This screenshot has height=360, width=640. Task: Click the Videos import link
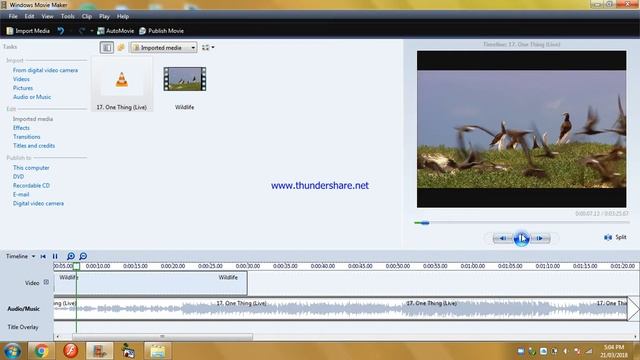pos(21,79)
